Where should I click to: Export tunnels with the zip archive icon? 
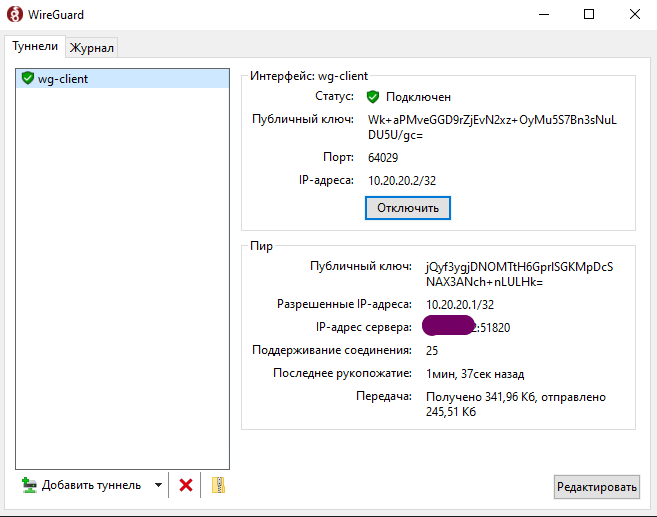(218, 485)
